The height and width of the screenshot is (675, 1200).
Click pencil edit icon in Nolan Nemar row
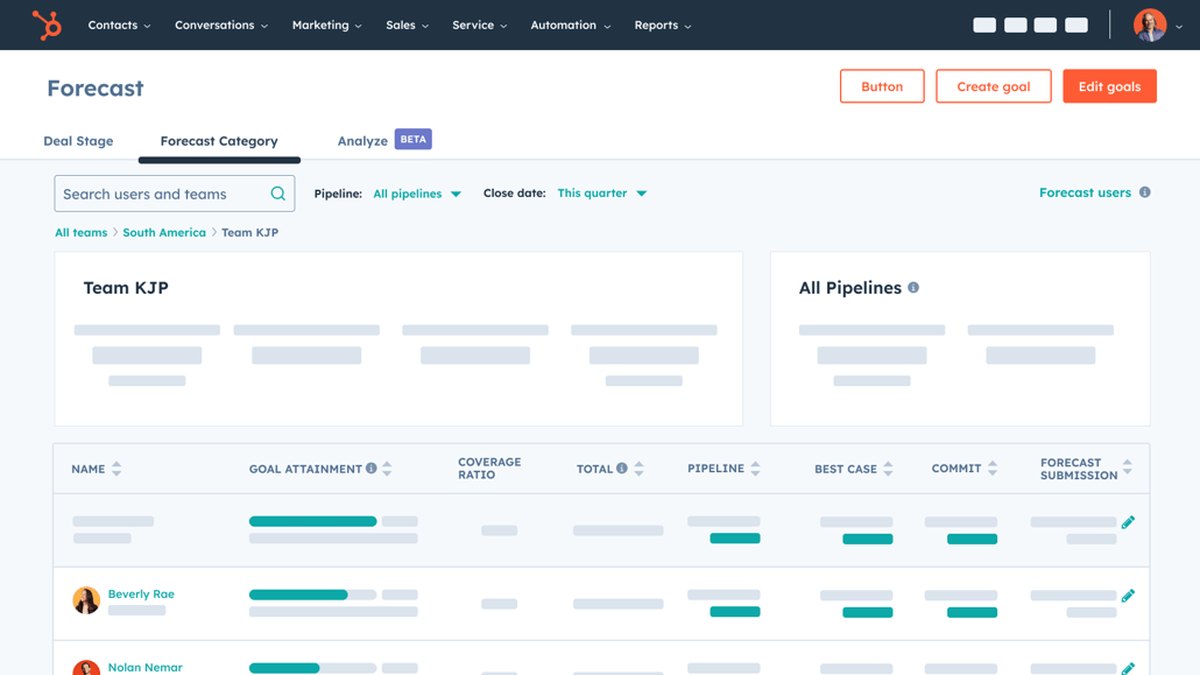coord(1128,668)
